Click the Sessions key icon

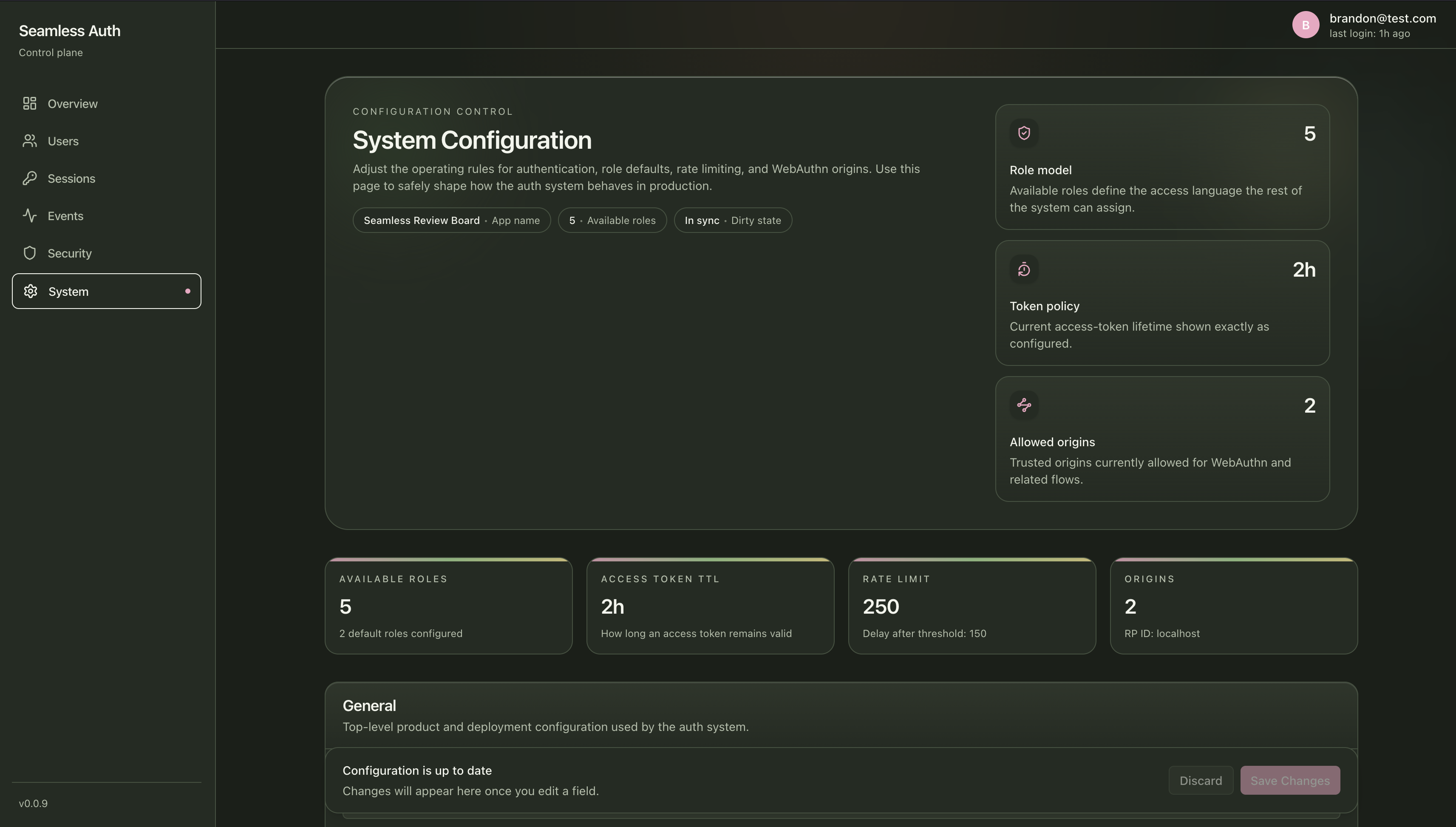pyautogui.click(x=29, y=178)
